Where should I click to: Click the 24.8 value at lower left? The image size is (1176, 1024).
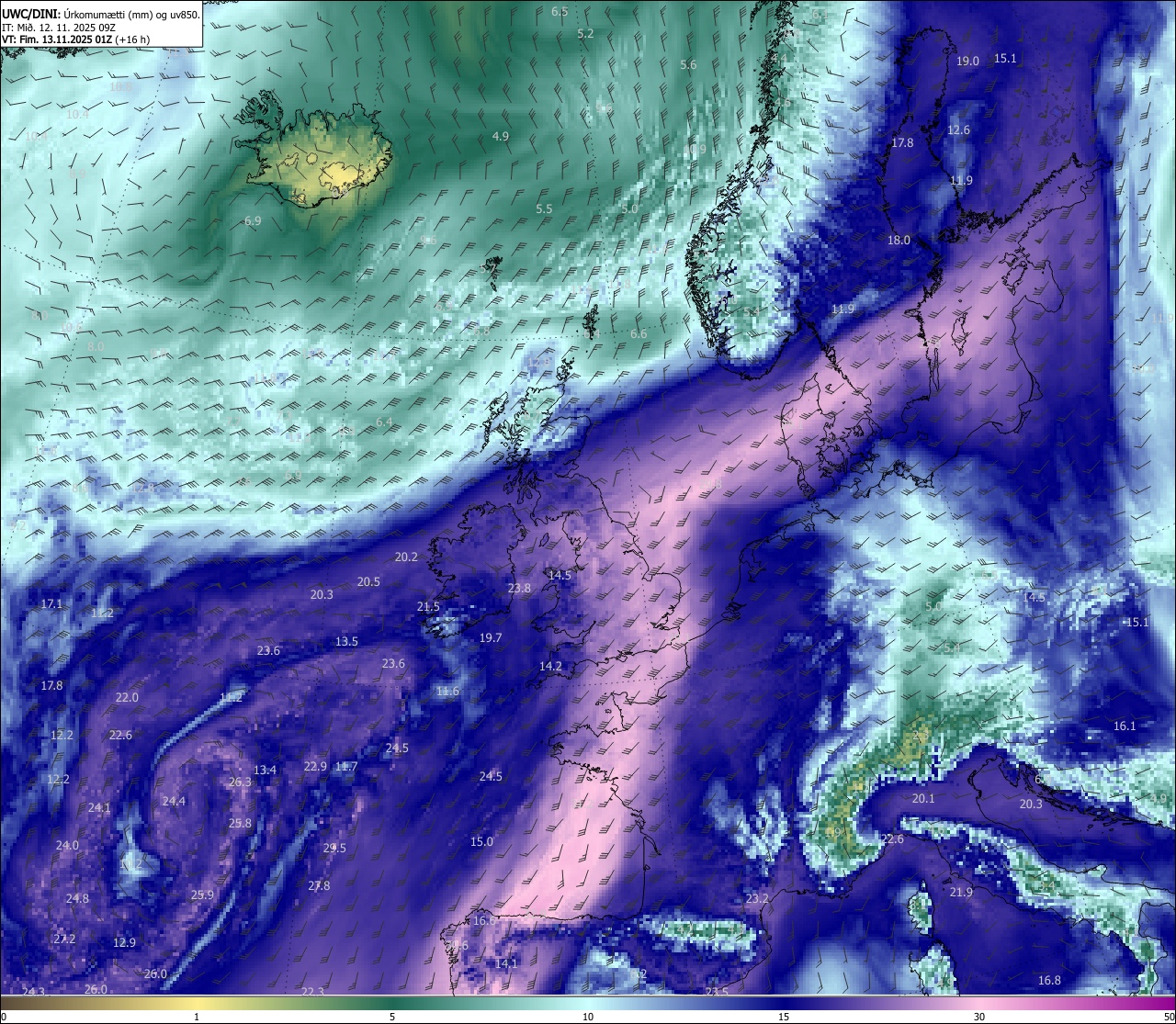click(77, 898)
